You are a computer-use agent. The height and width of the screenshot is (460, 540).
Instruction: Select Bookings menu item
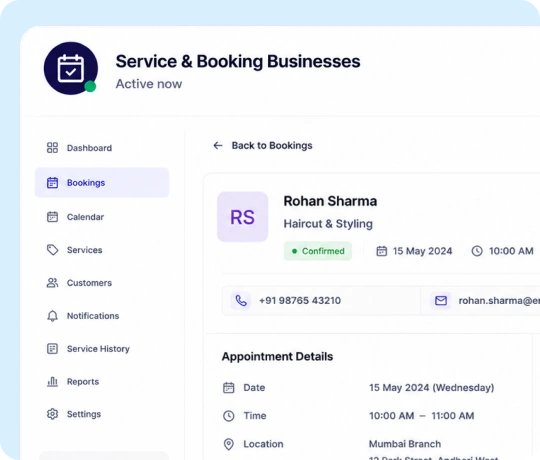click(102, 182)
